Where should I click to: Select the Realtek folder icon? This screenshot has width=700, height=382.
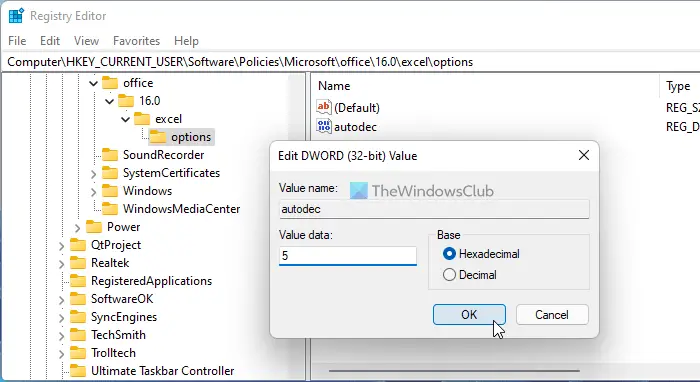pos(78,262)
